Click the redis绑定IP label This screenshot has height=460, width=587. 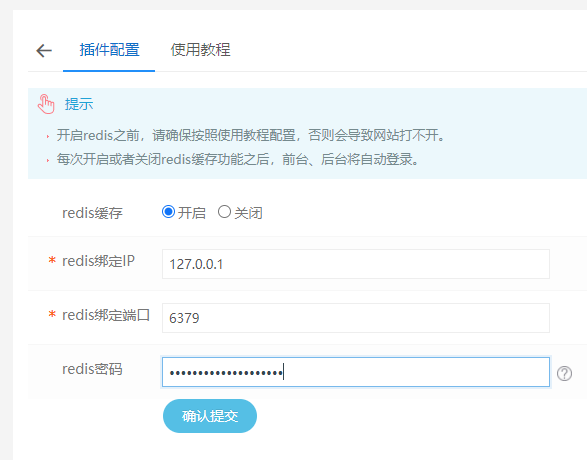[98, 261]
